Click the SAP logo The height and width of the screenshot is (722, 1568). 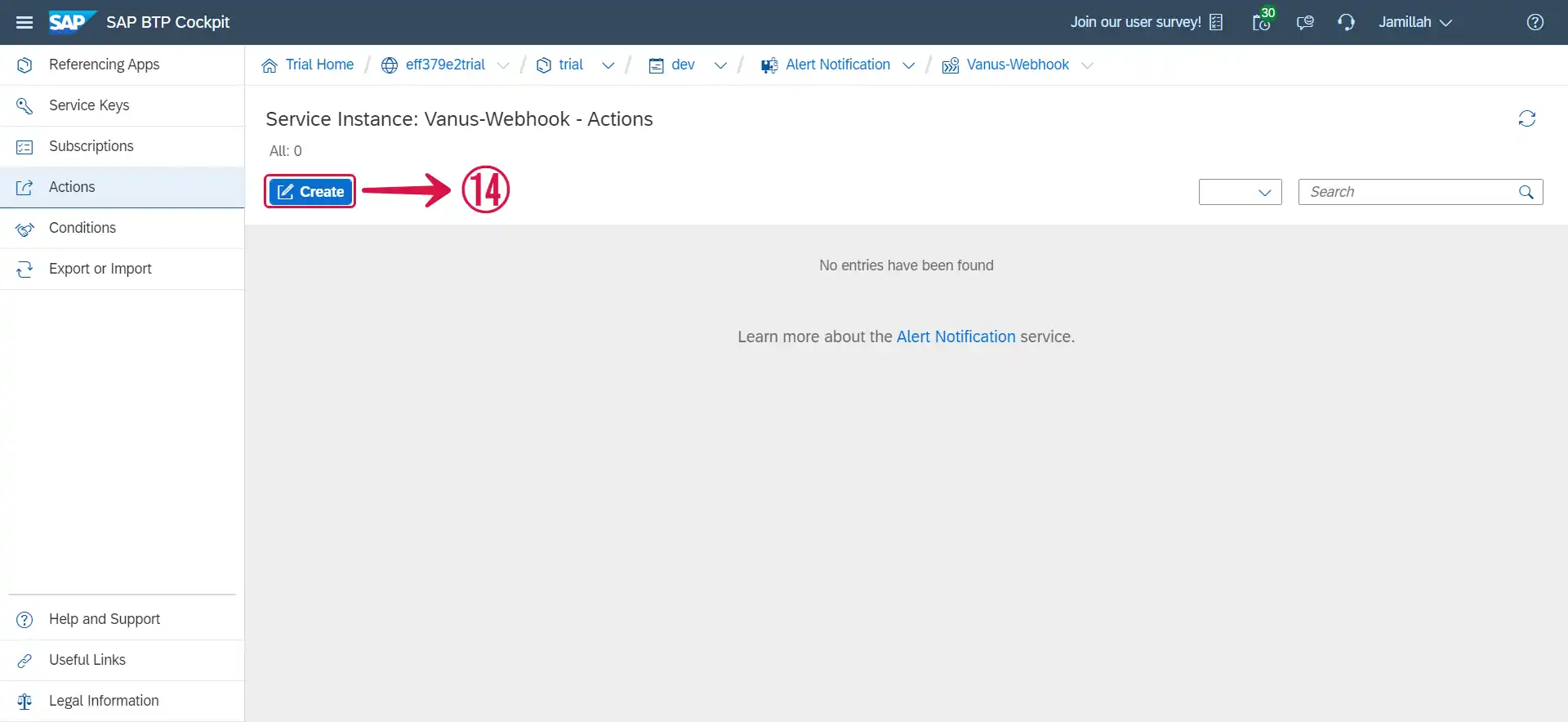72,22
